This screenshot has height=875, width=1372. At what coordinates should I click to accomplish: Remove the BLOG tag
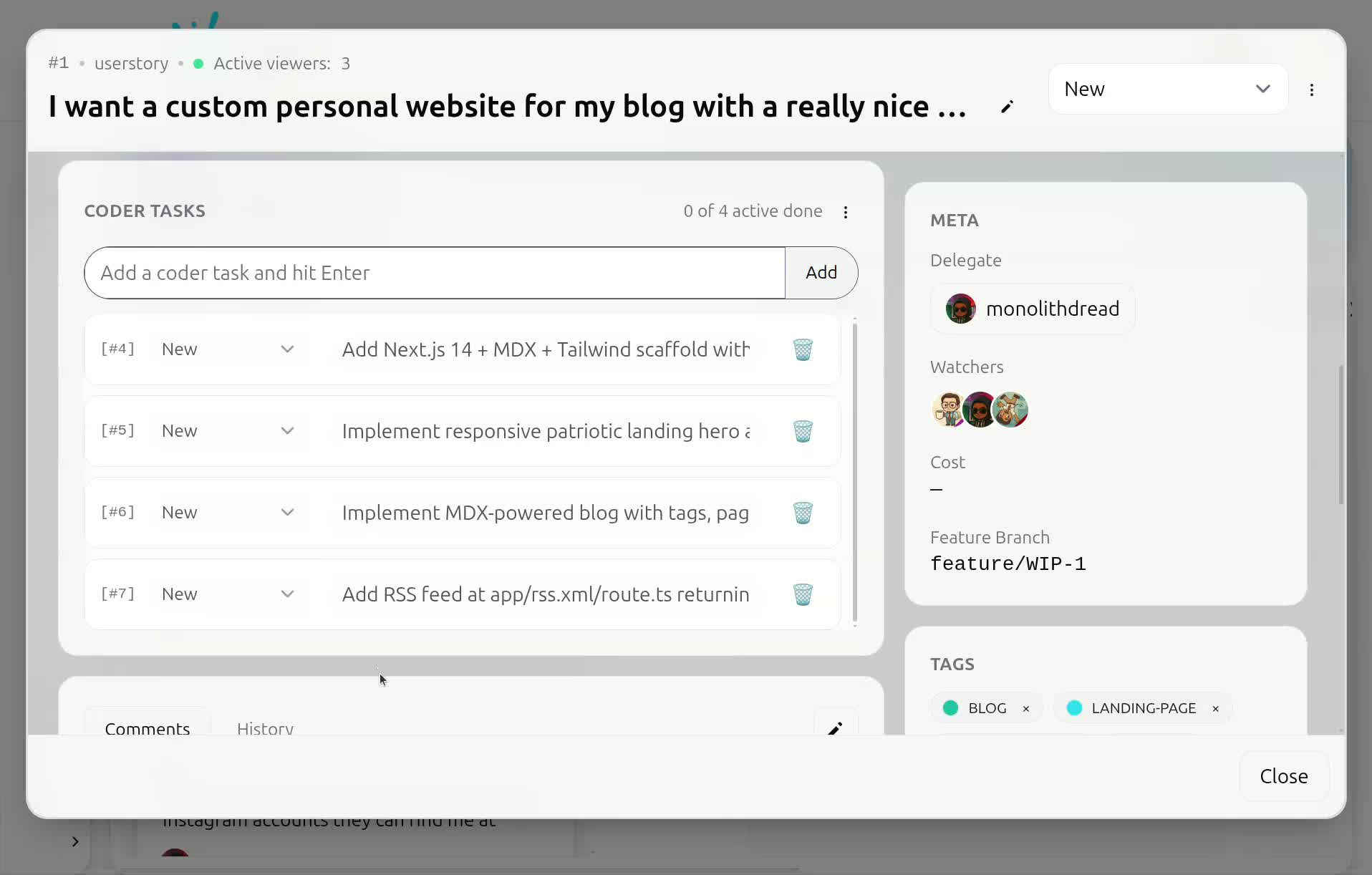pyautogui.click(x=1026, y=708)
